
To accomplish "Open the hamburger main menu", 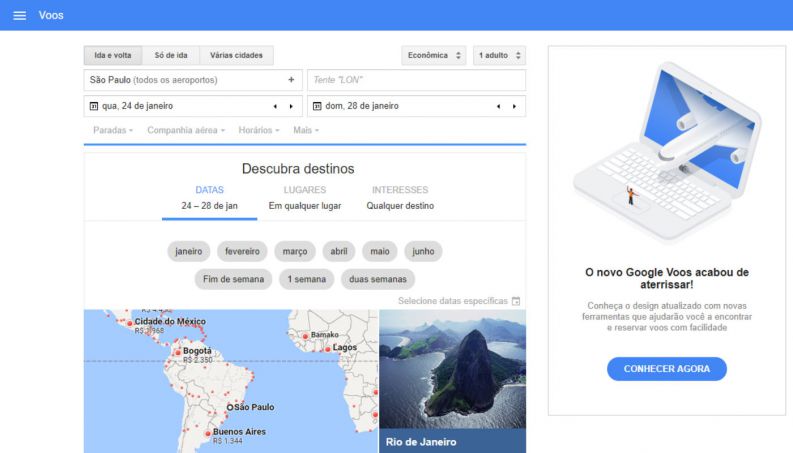I will point(19,15).
